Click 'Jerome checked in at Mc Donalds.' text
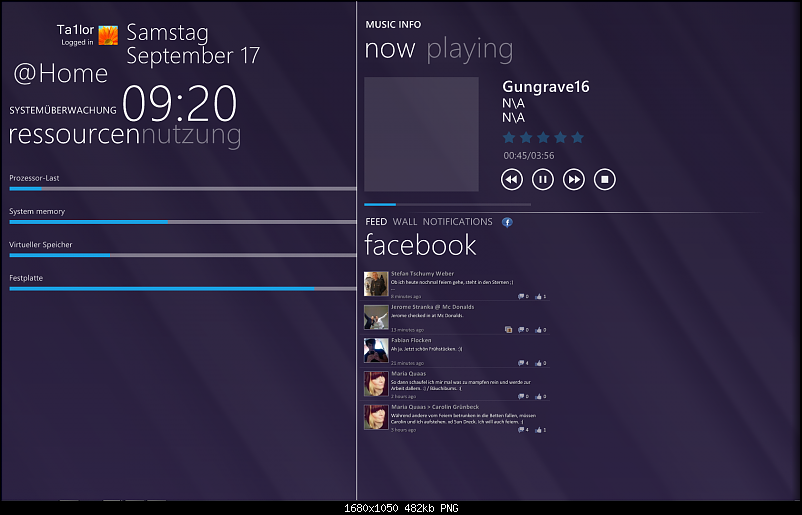The image size is (802, 515). (427, 316)
